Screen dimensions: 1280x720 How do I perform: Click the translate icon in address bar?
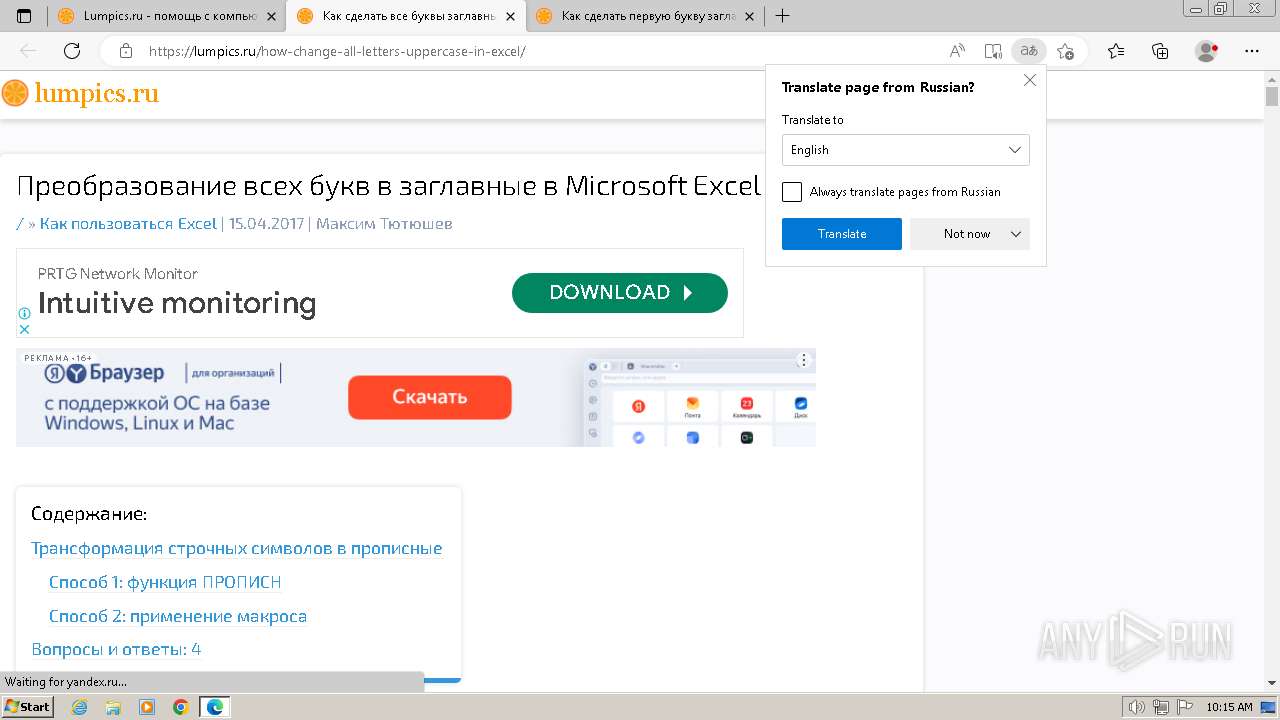pyautogui.click(x=1029, y=51)
